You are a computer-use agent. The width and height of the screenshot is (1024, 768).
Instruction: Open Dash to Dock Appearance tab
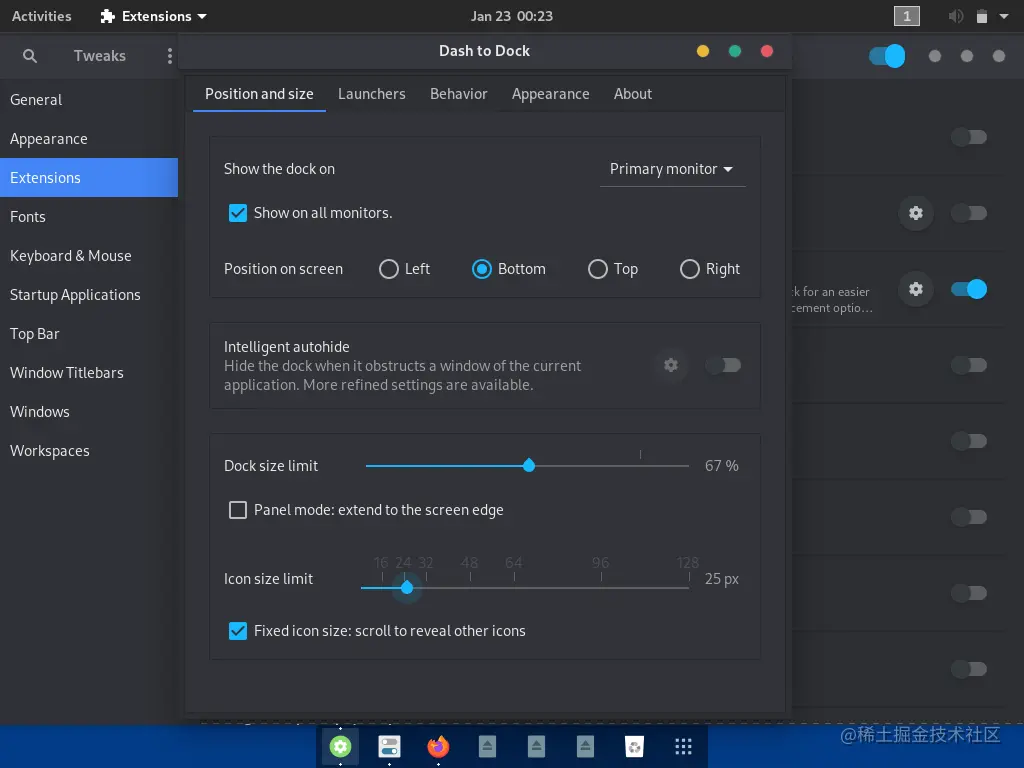551,94
